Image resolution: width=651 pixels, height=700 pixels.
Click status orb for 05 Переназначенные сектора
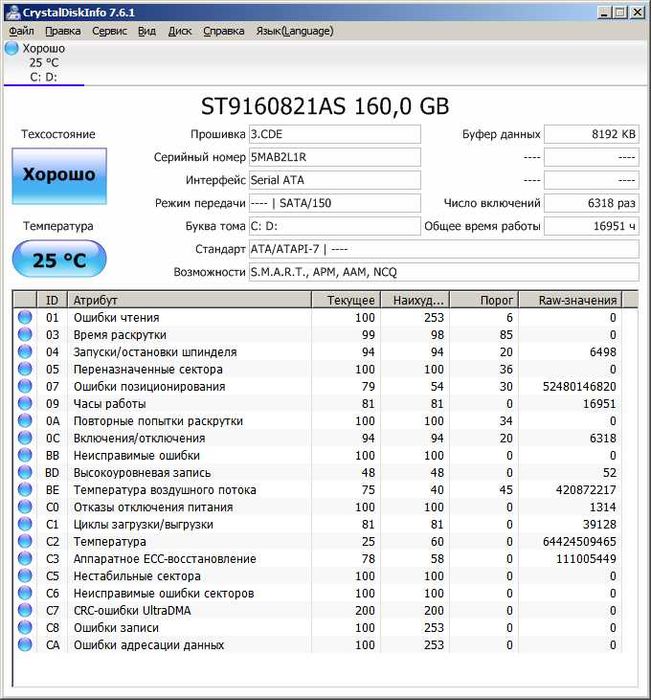click(x=25, y=369)
